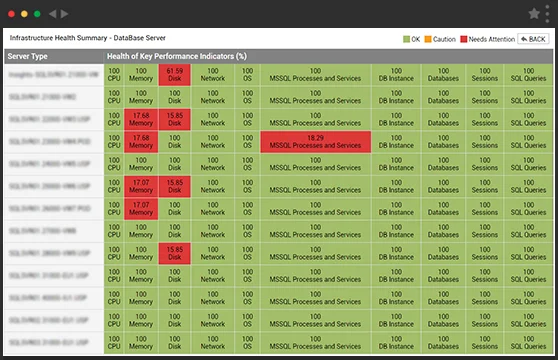Click the browser back arrow icon
Screen dimensions: 558x360
coord(53,14)
